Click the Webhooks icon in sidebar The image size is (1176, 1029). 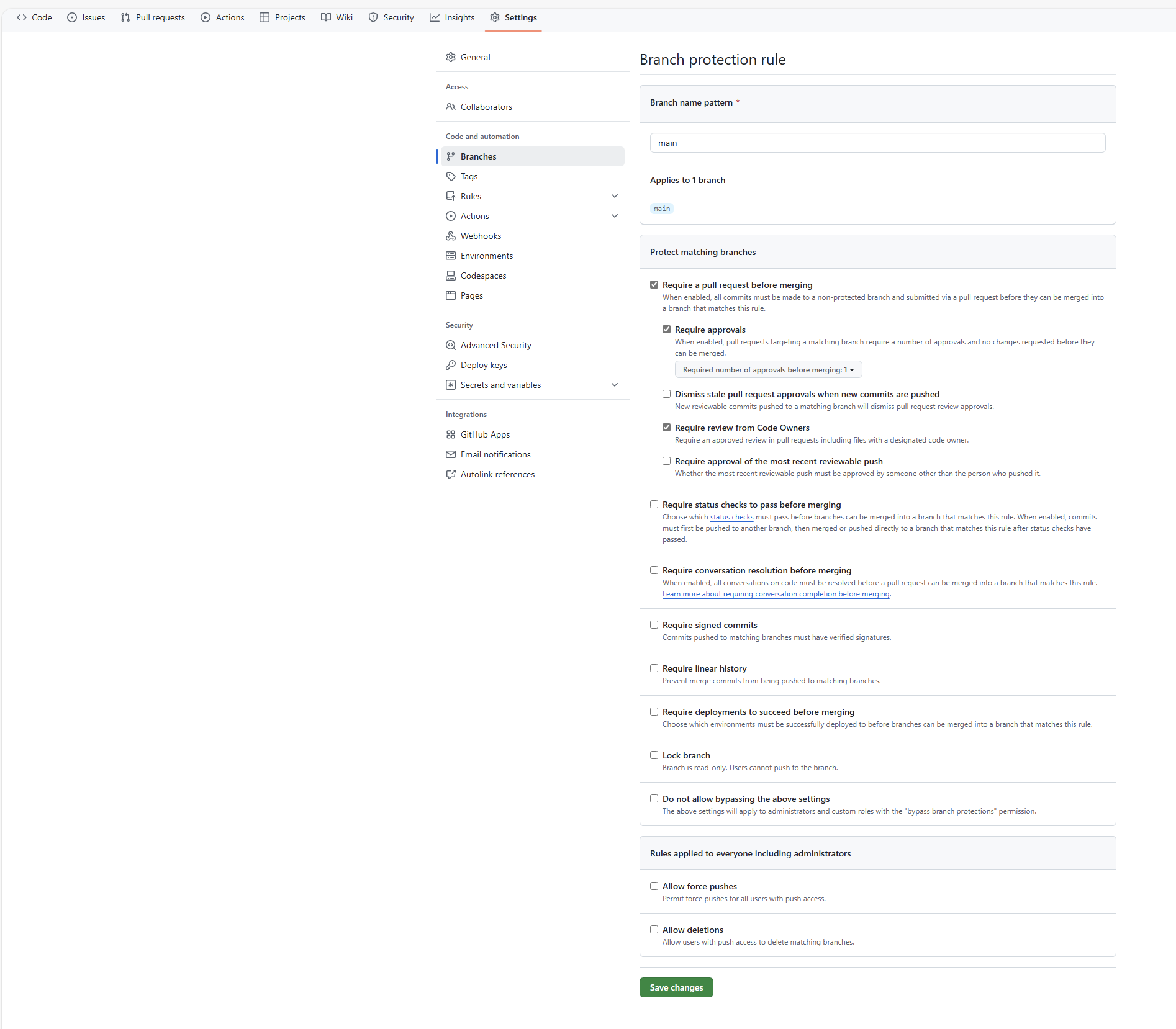tap(451, 236)
